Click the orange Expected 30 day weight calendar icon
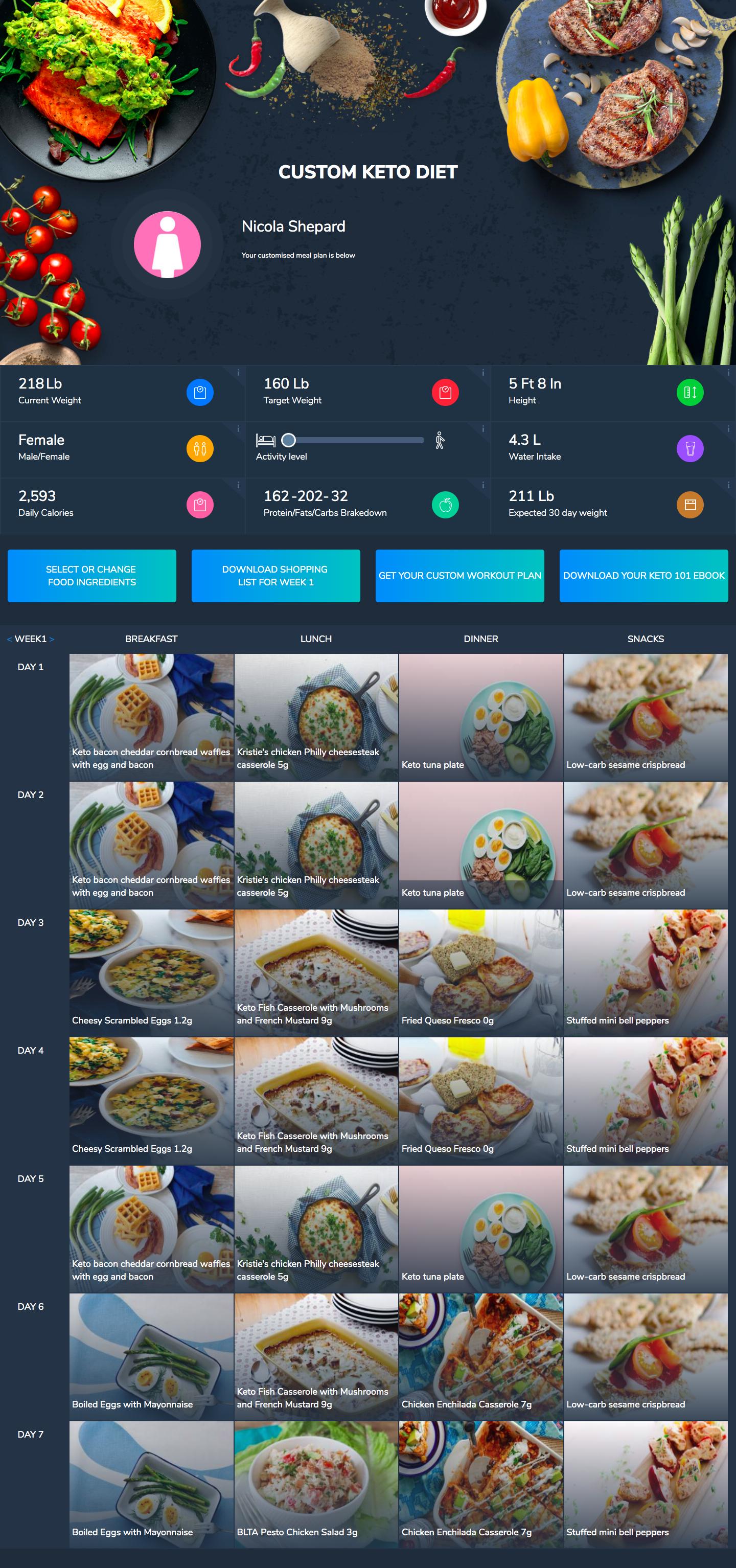The height and width of the screenshot is (1568, 736). click(689, 505)
